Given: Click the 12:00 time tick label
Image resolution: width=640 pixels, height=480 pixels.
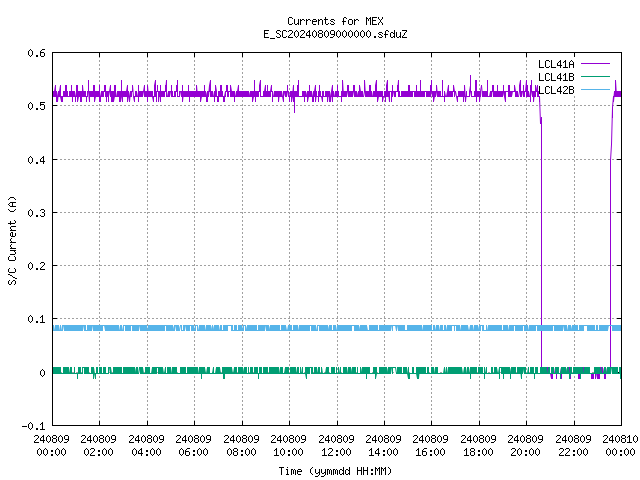Looking at the screenshot, I should 336,452.
